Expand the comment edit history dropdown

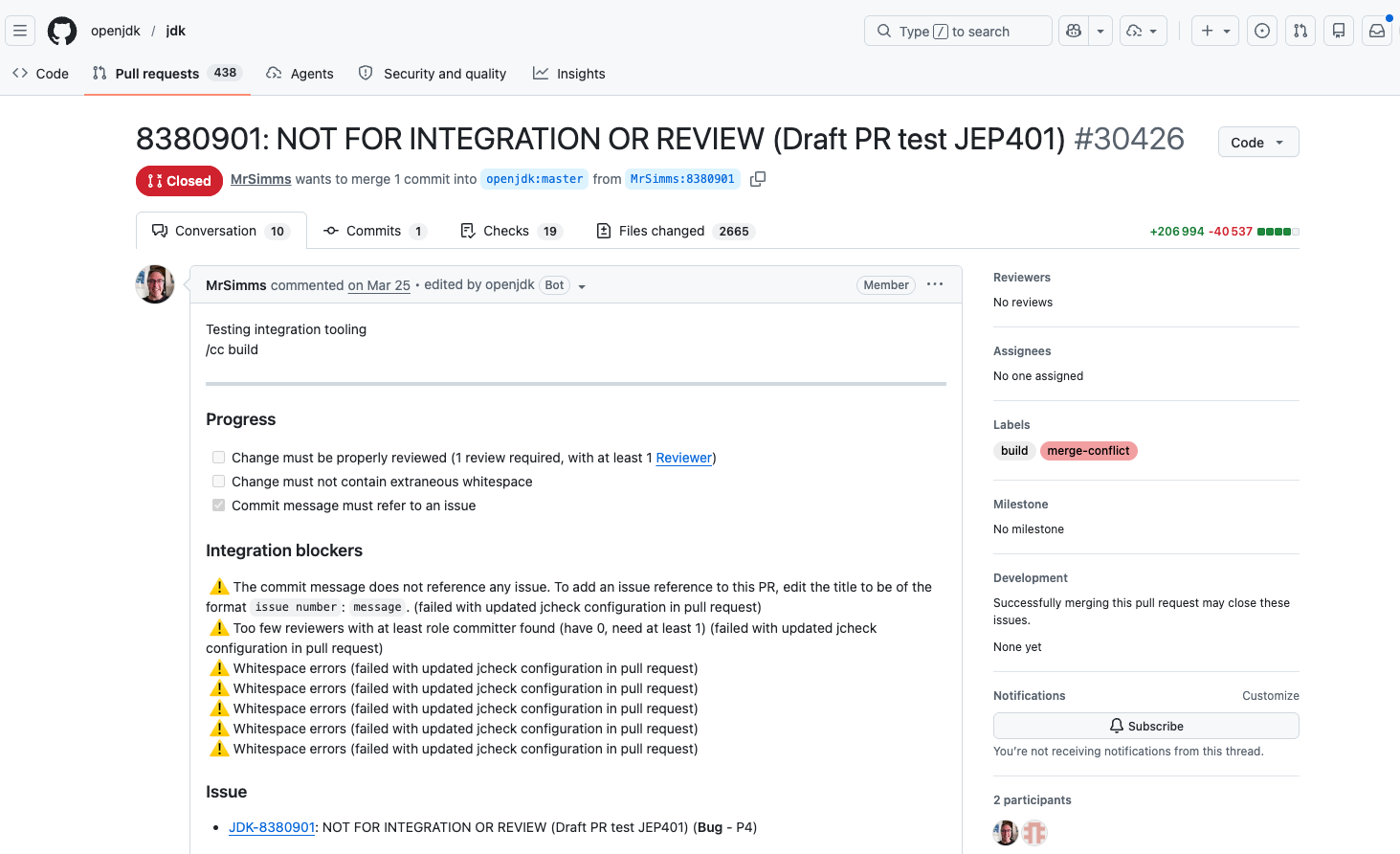[582, 286]
